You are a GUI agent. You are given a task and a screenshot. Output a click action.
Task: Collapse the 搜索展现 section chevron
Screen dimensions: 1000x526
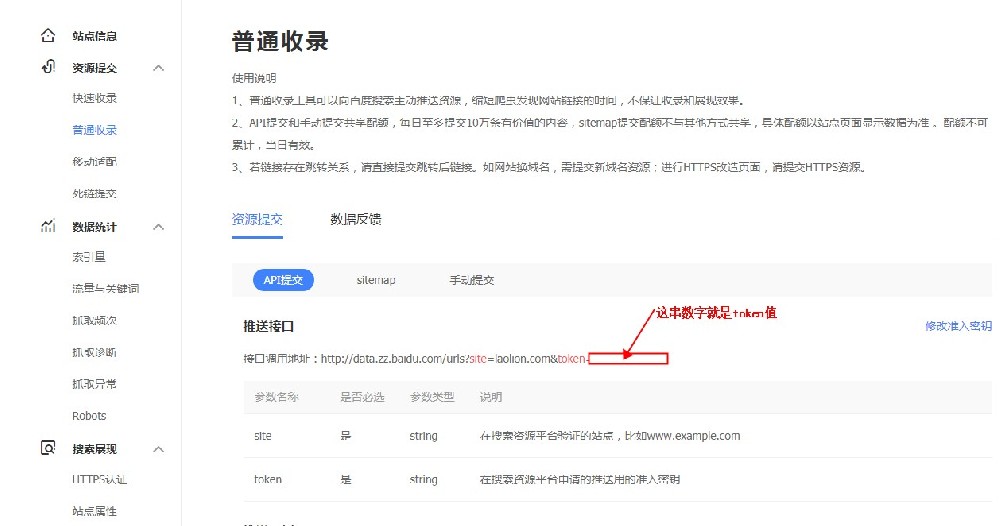click(x=159, y=449)
